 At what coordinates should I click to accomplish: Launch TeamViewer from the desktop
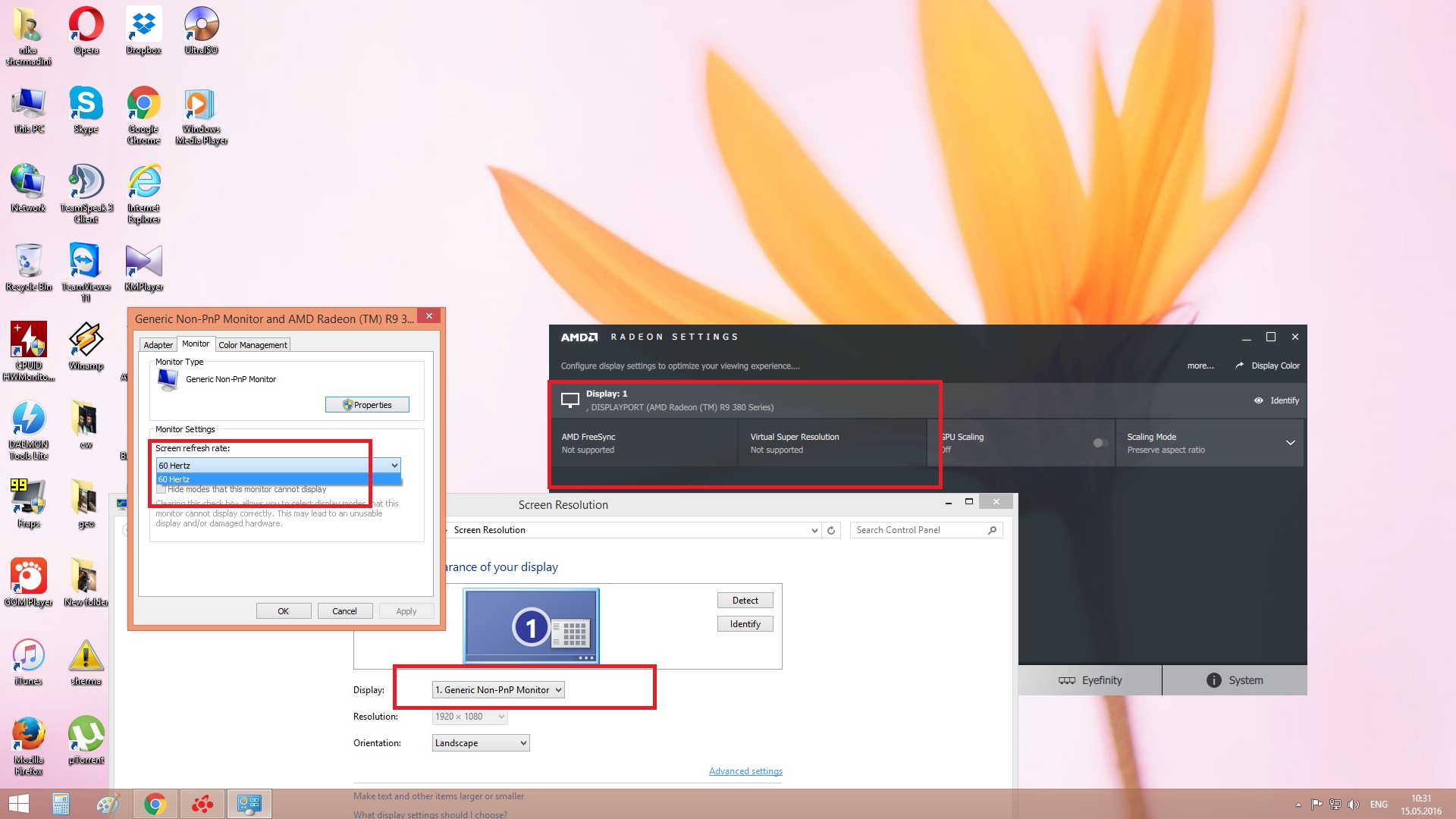click(85, 262)
